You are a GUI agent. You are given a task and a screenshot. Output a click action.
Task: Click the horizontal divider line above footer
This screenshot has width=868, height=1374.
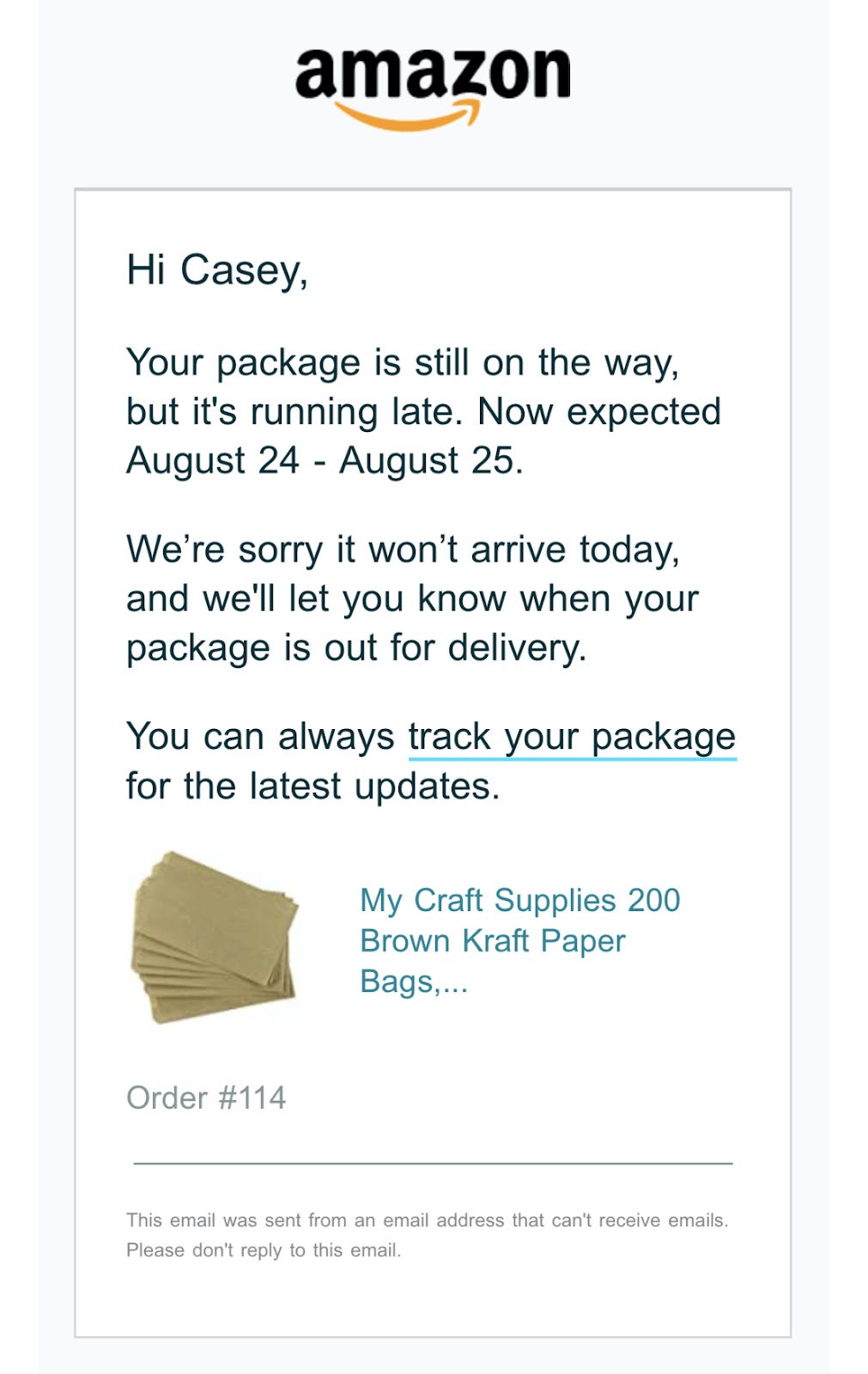(433, 1164)
